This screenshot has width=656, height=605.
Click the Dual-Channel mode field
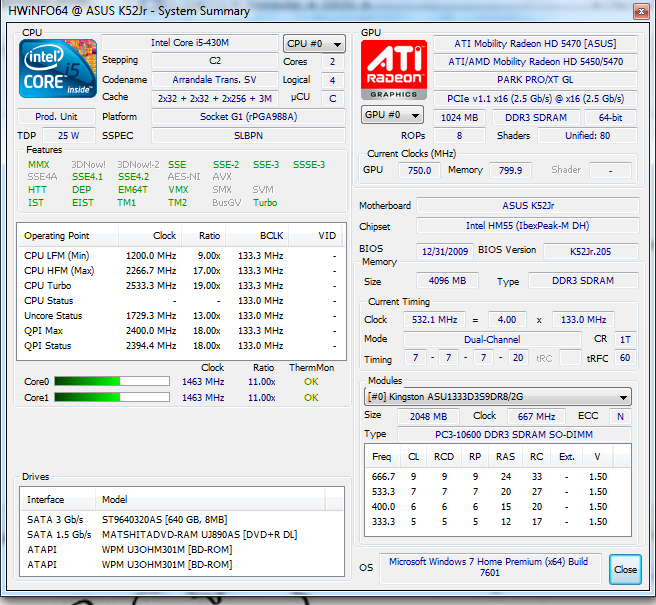pos(492,339)
